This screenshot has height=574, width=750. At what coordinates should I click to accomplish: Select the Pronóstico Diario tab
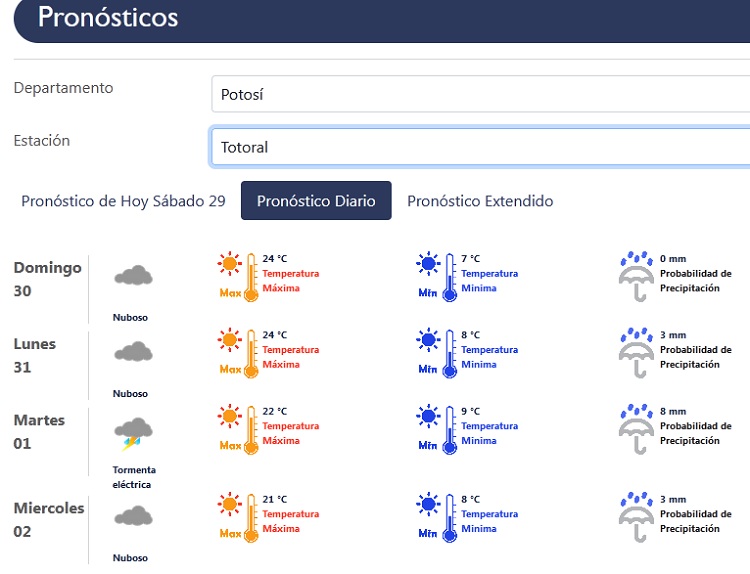[316, 201]
